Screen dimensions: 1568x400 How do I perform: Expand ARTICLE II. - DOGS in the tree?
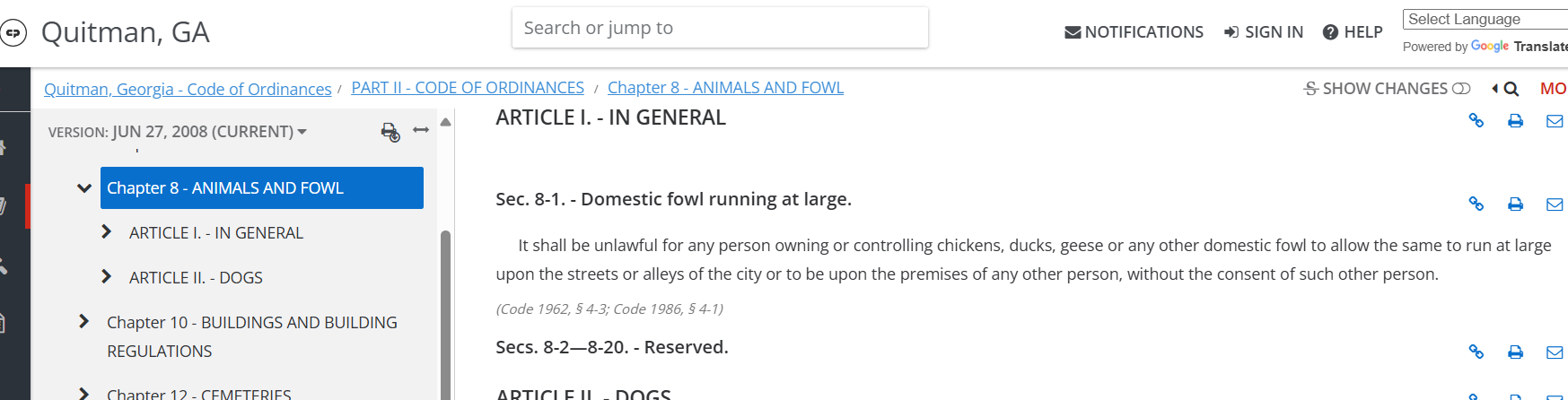(106, 277)
